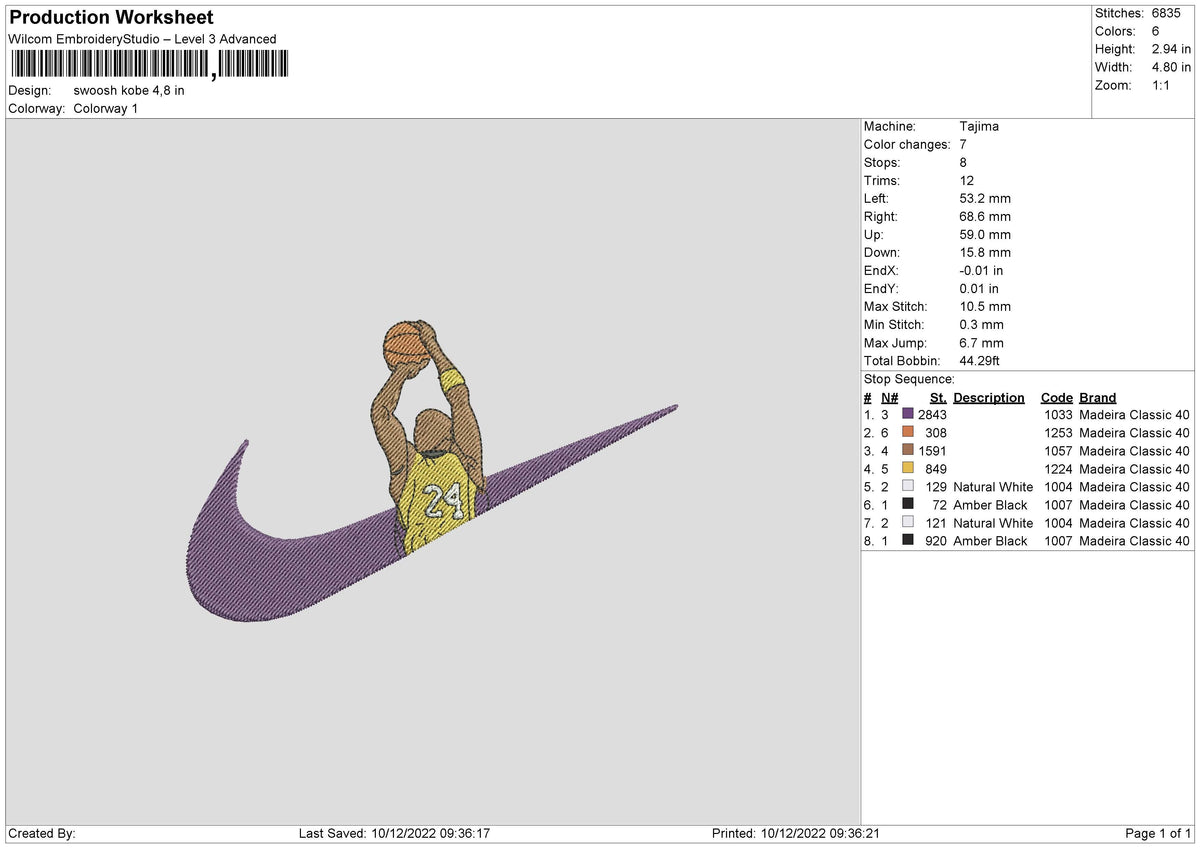This screenshot has width=1200, height=848.
Task: Click the design barcode image
Action: pyautogui.click(x=148, y=66)
